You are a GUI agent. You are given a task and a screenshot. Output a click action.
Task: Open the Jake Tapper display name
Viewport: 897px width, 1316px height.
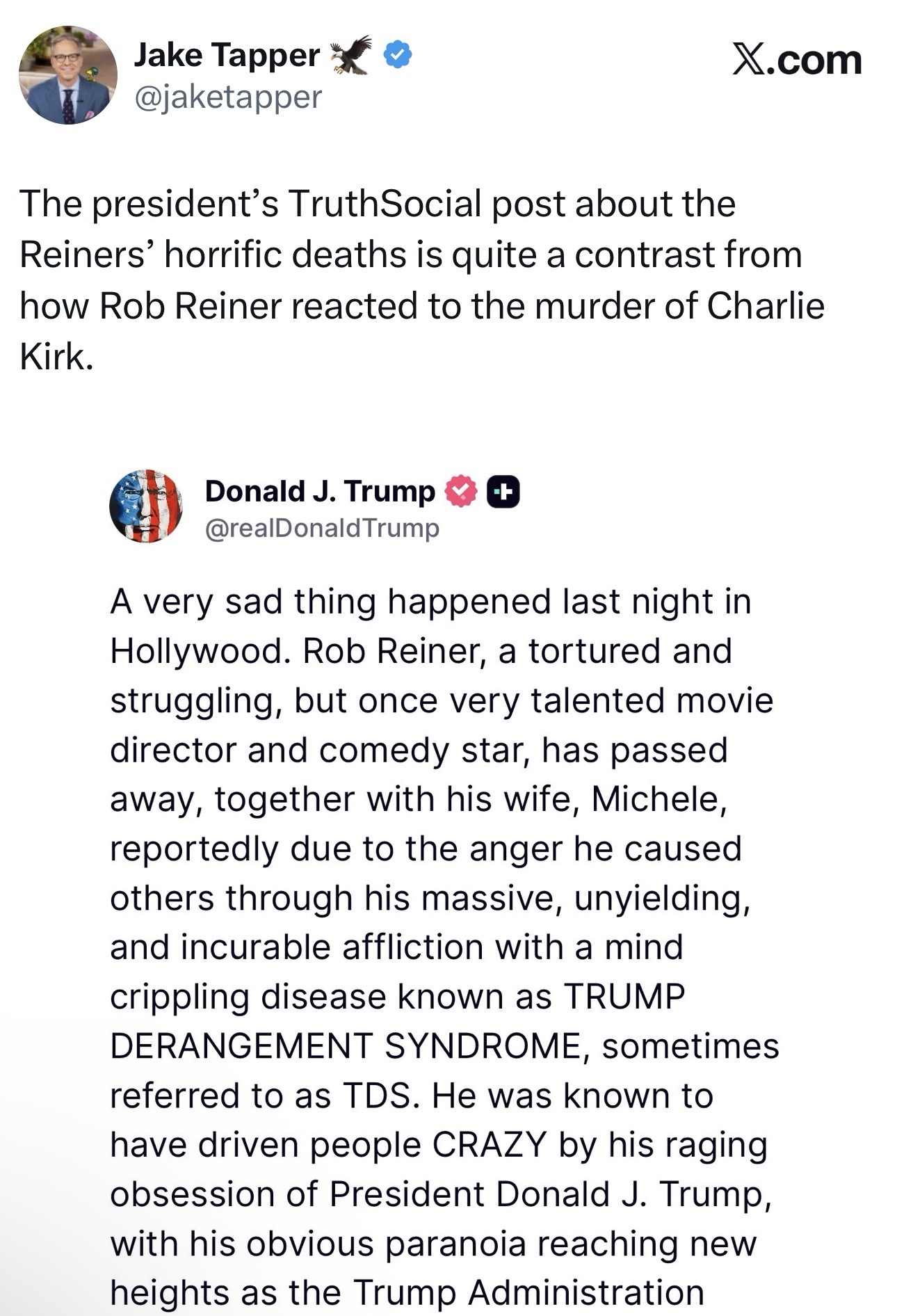point(227,55)
